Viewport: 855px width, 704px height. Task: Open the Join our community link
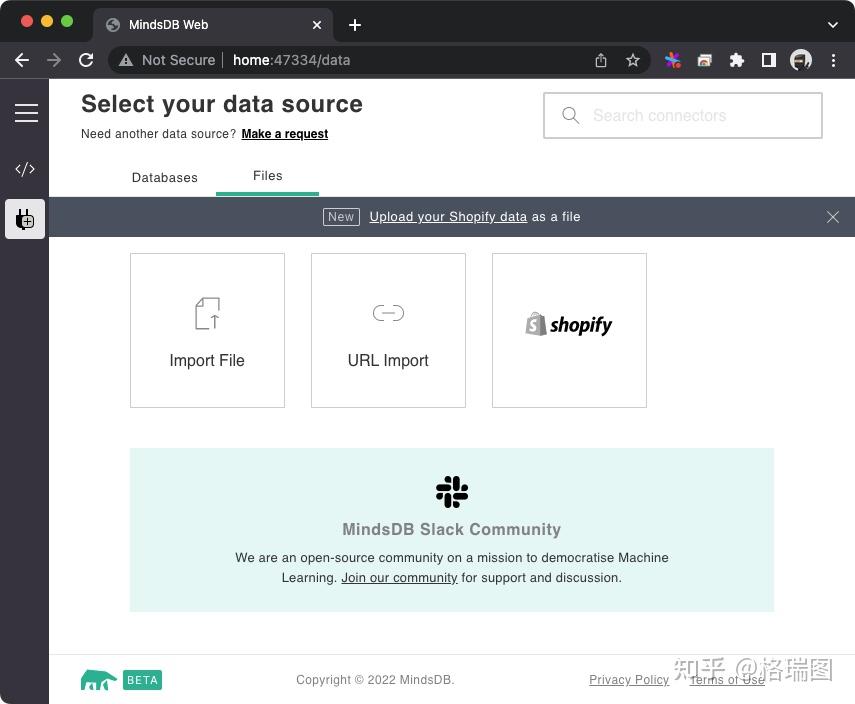pos(399,578)
